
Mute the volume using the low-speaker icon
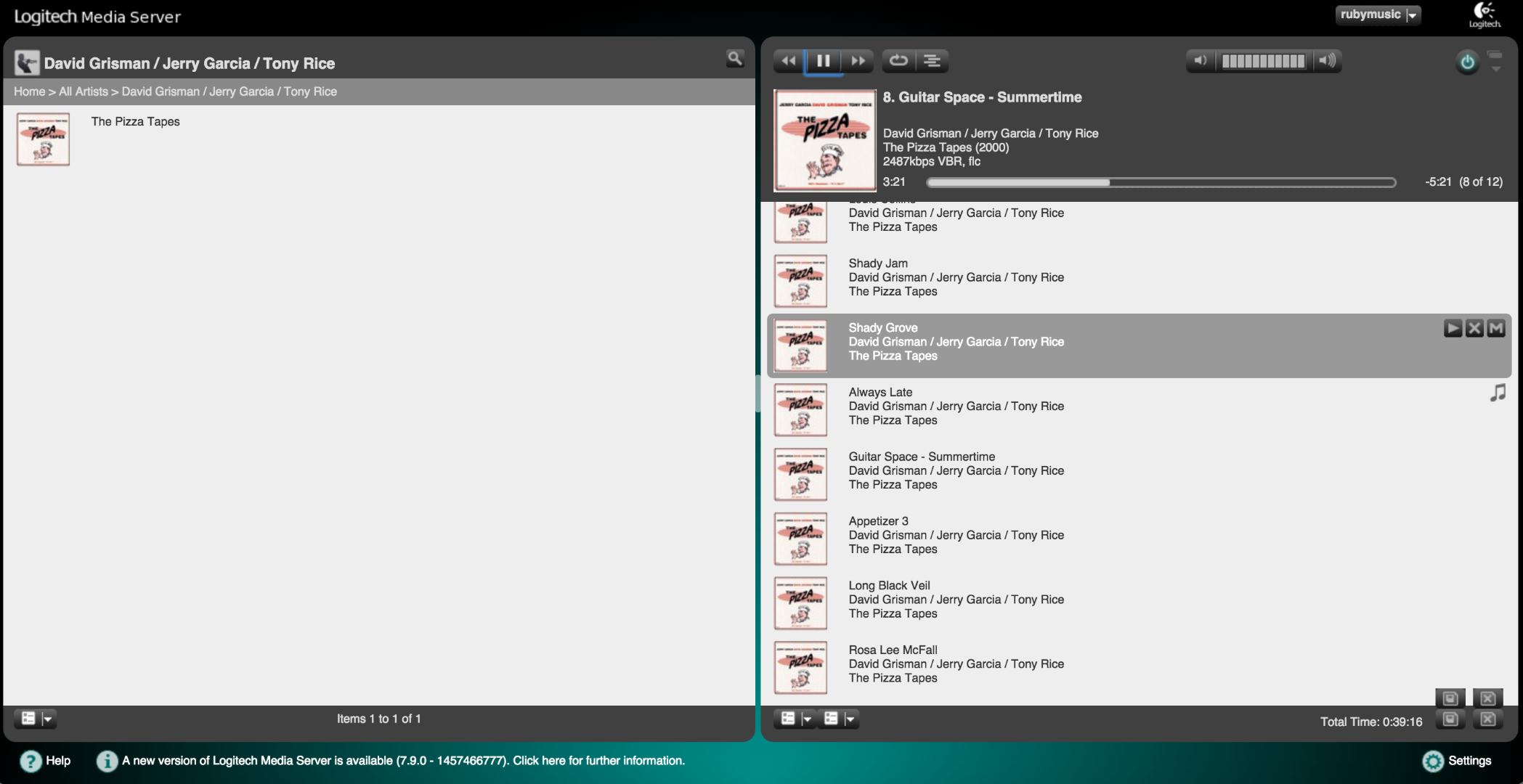[x=1200, y=61]
